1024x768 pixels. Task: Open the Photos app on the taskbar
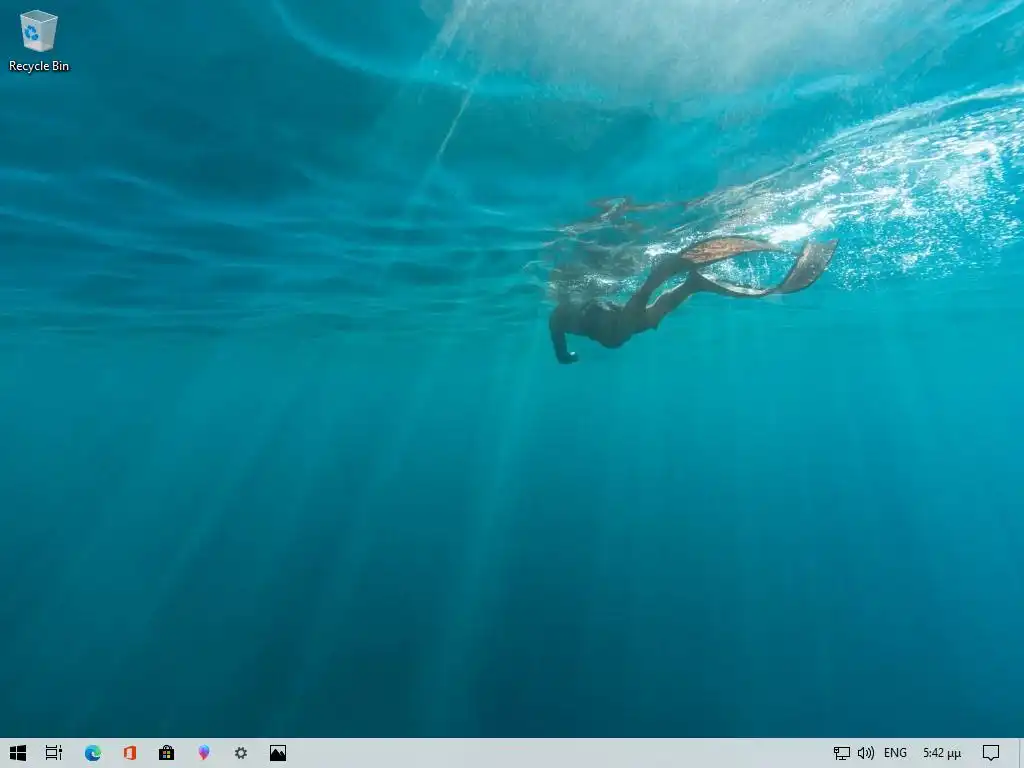tap(278, 753)
